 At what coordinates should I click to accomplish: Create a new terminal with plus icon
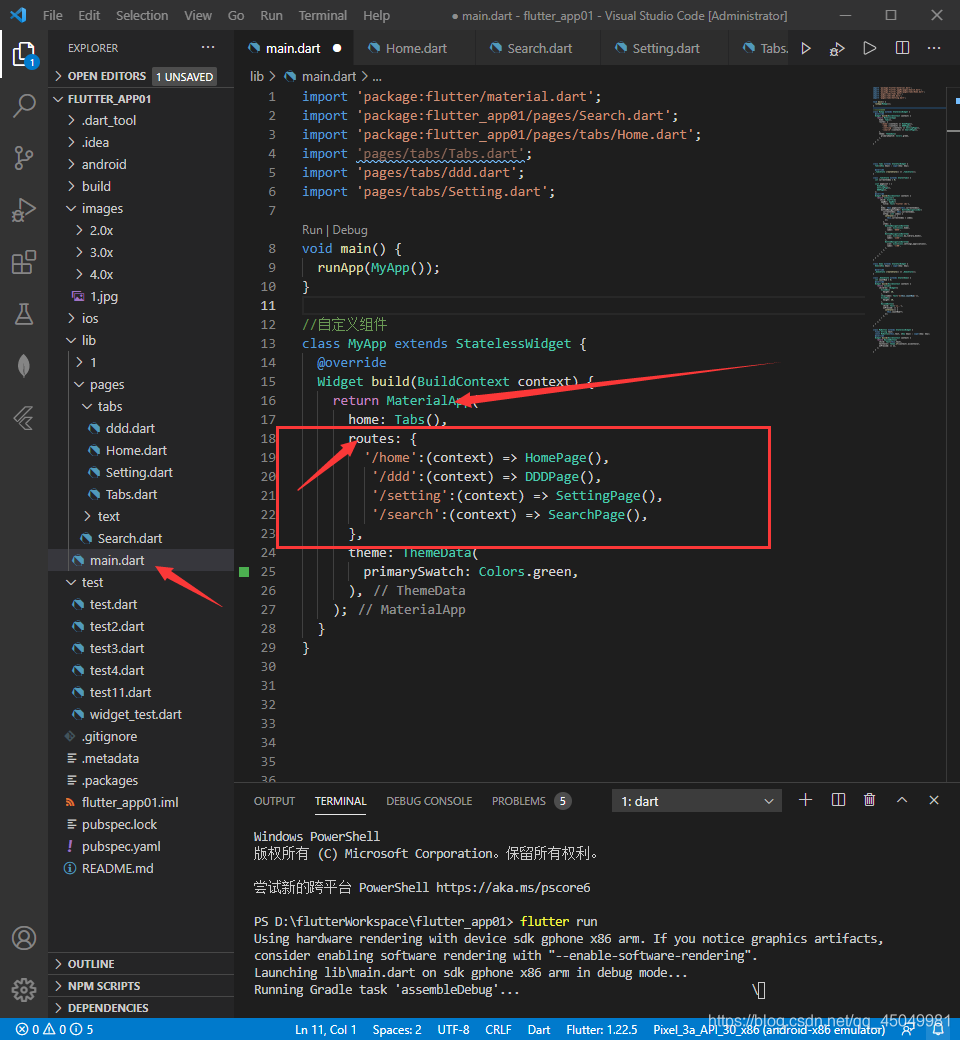click(x=805, y=801)
